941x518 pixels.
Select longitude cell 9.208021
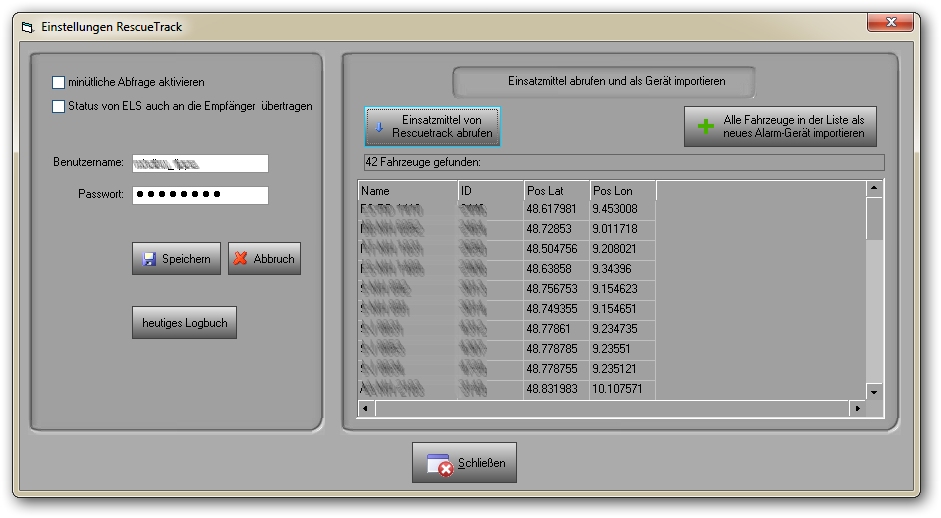pos(623,248)
